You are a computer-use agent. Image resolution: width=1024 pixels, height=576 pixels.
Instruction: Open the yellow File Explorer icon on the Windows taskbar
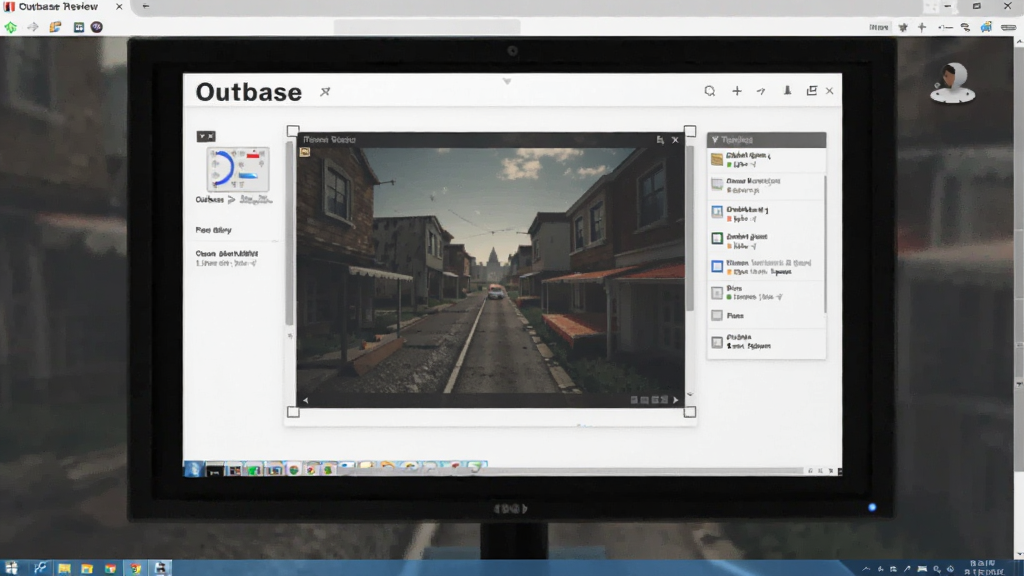(x=64, y=568)
